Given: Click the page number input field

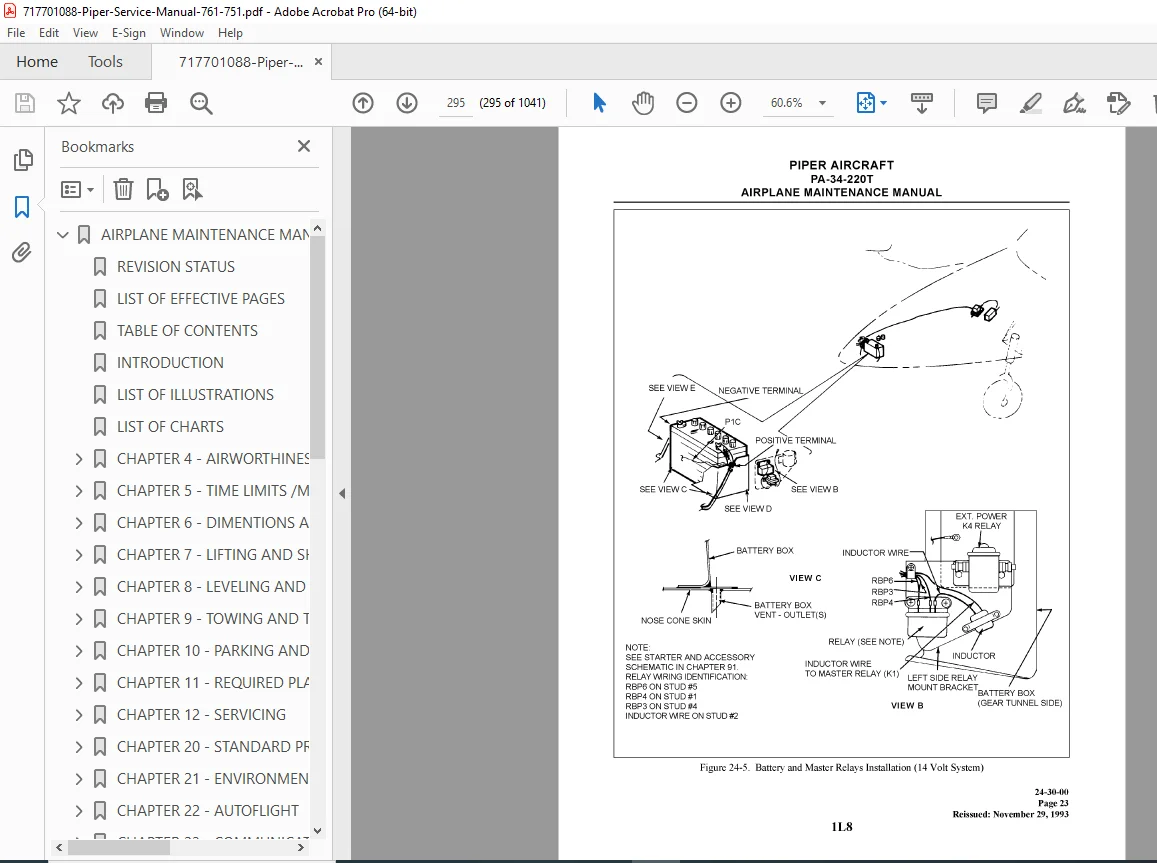Looking at the screenshot, I should pyautogui.click(x=456, y=103).
